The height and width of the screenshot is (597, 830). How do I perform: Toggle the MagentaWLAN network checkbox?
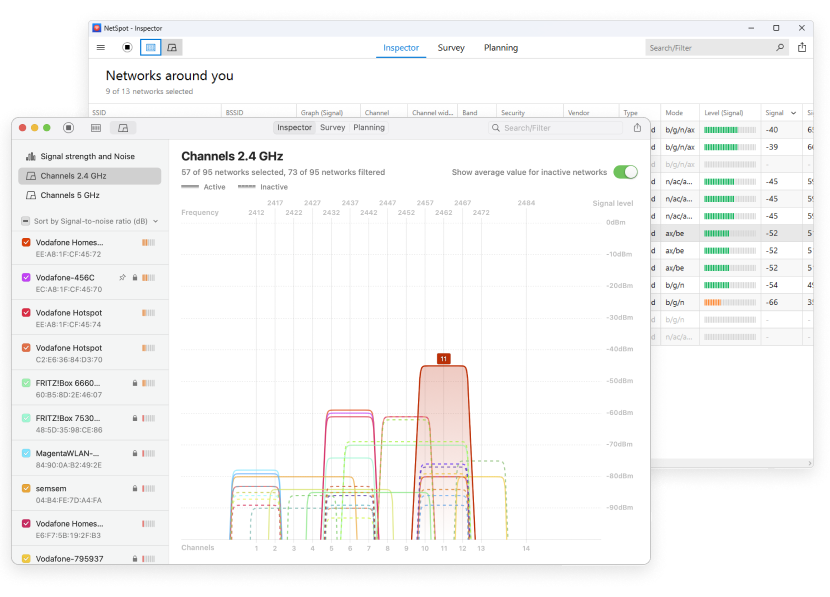click(26, 454)
